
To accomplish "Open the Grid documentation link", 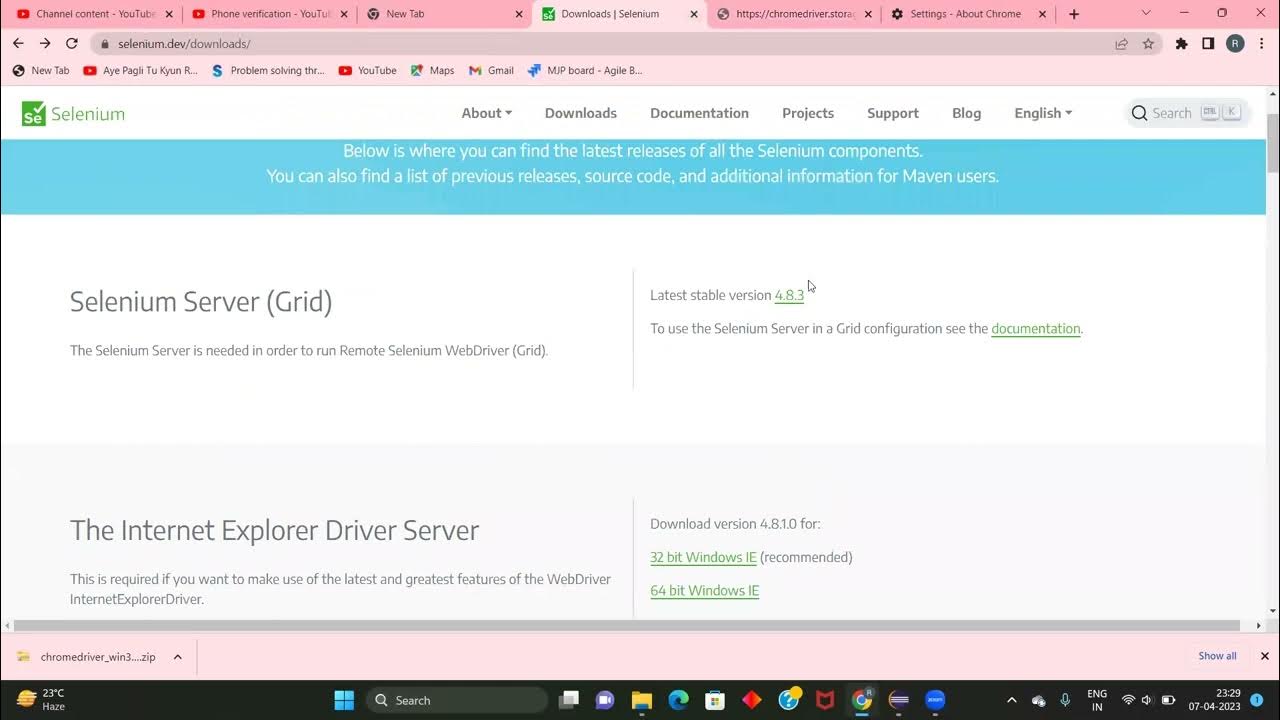I will 1035,328.
